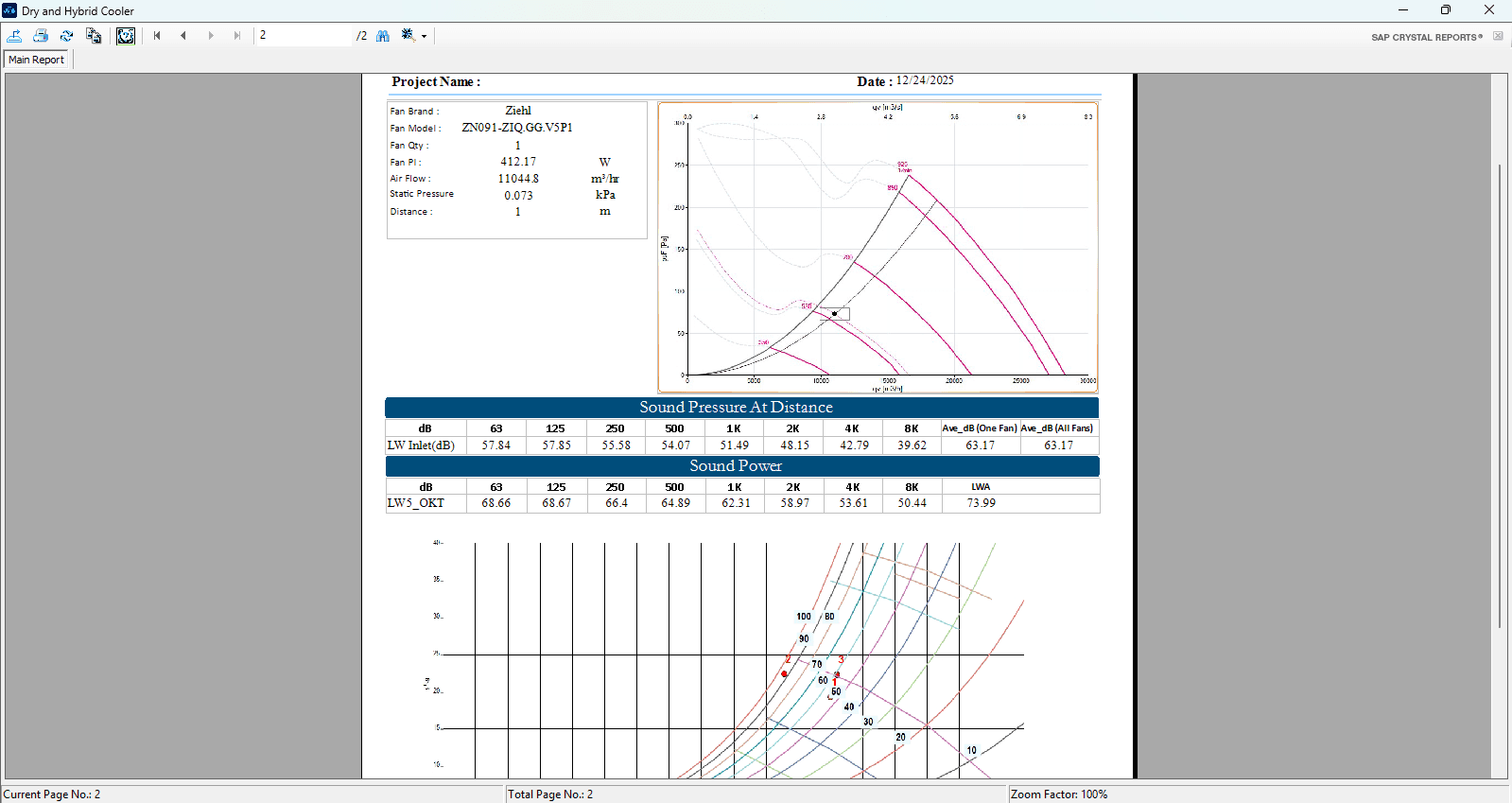Click the date value 12/24/2025
Viewport: 1512px width, 803px height.
click(x=925, y=80)
